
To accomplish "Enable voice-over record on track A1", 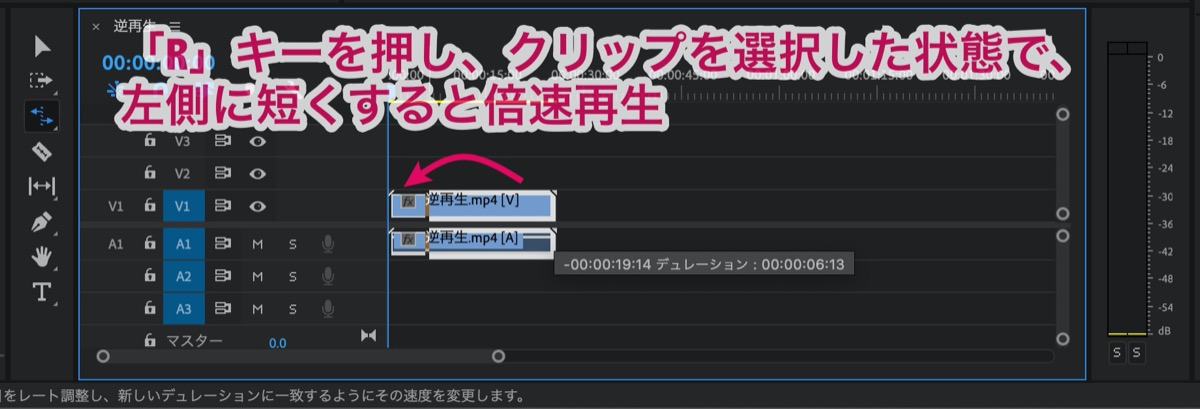I will point(328,243).
